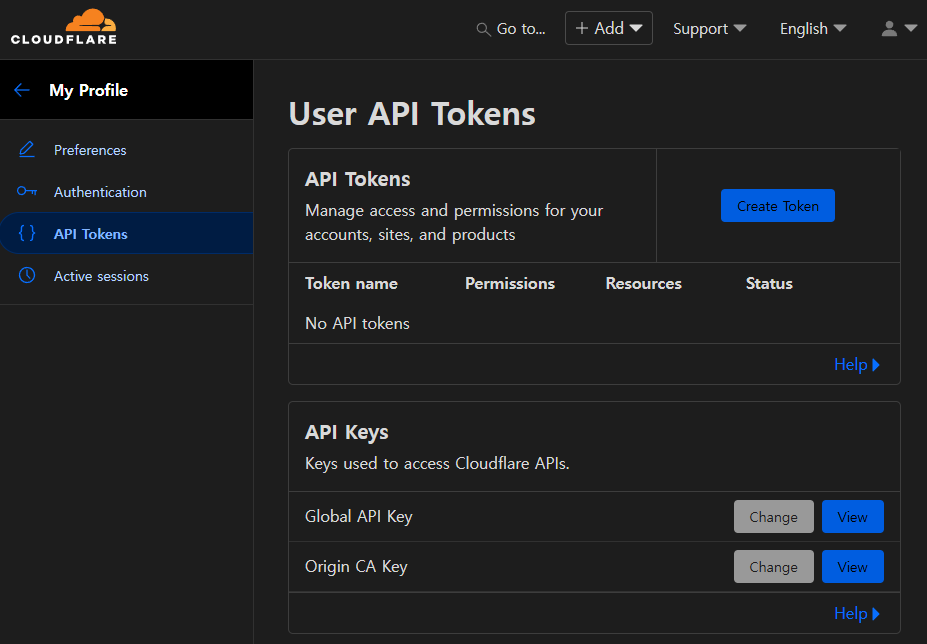Change the Global API Key
Image resolution: width=927 pixels, height=644 pixels.
pos(773,517)
